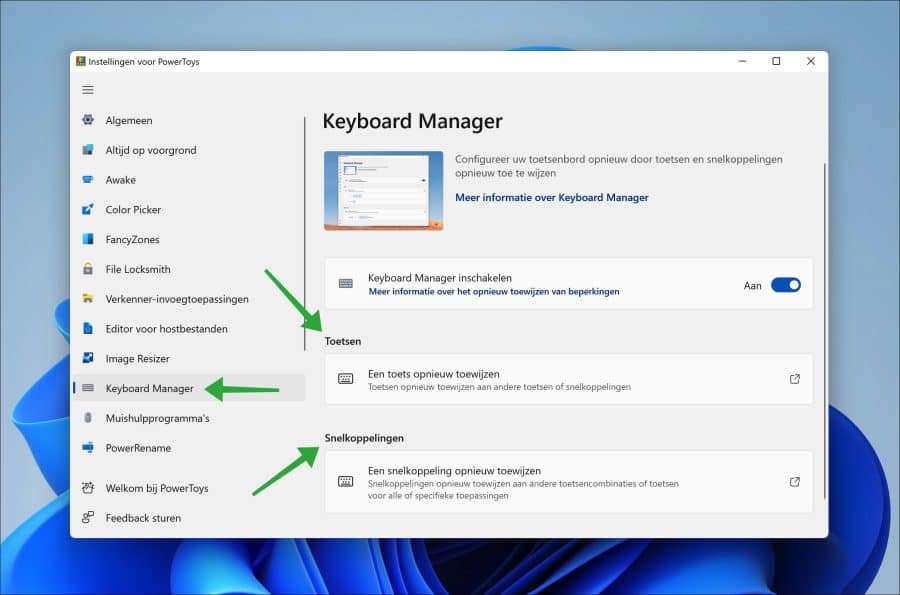Click Een snelkoppeling opnieuw toewijzen card
This screenshot has width=900, height=595.
568,482
